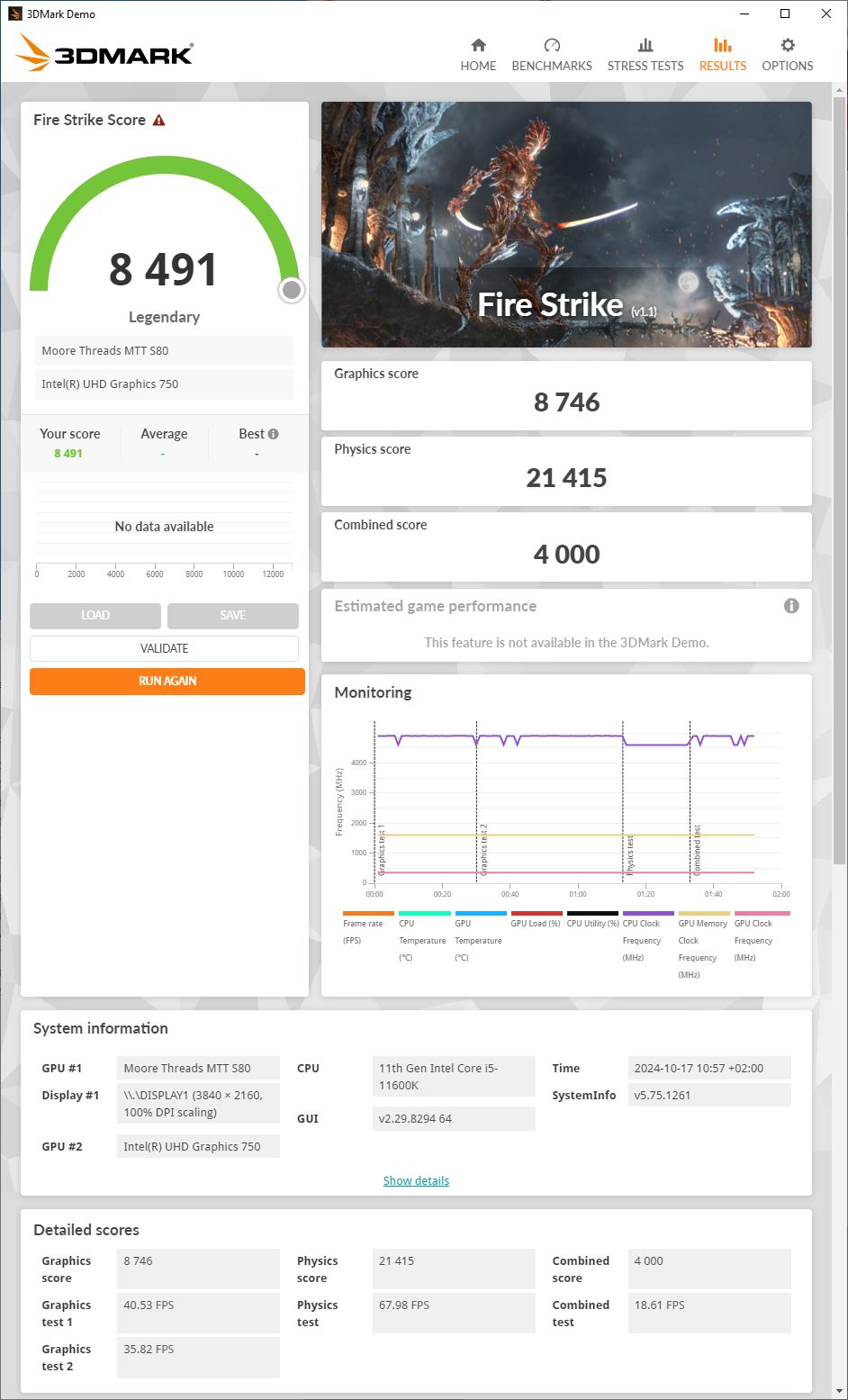This screenshot has width=848, height=1400.
Task: Click the Graphics test 2 chart marker
Action: coord(483,849)
